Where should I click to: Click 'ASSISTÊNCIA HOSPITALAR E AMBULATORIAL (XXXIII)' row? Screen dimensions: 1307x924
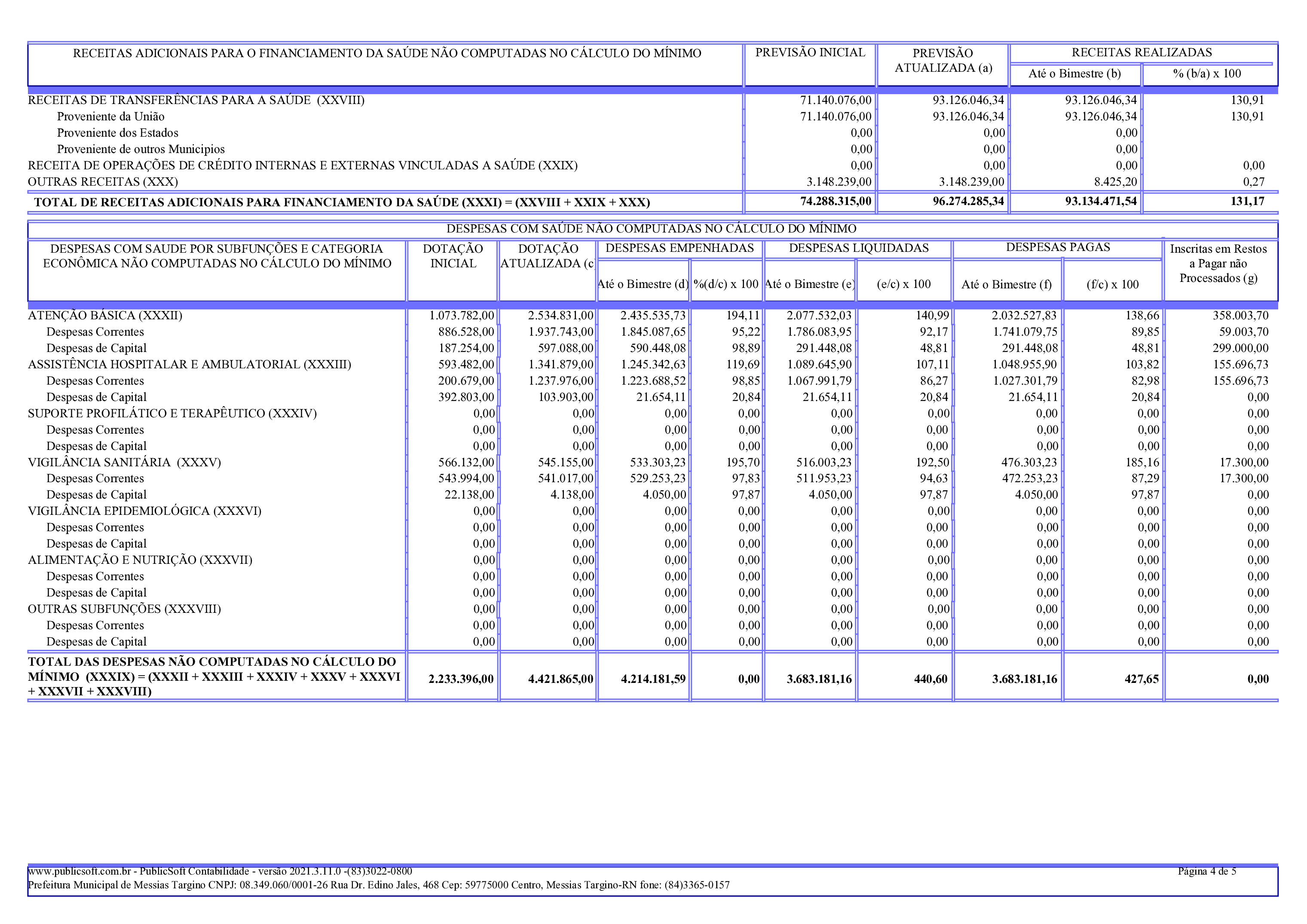(x=189, y=365)
